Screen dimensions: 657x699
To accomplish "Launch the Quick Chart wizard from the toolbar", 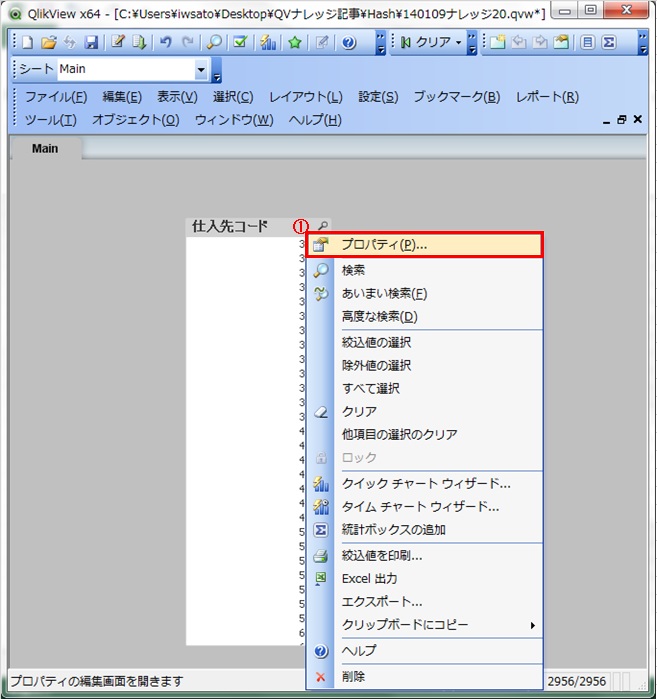I will click(268, 42).
